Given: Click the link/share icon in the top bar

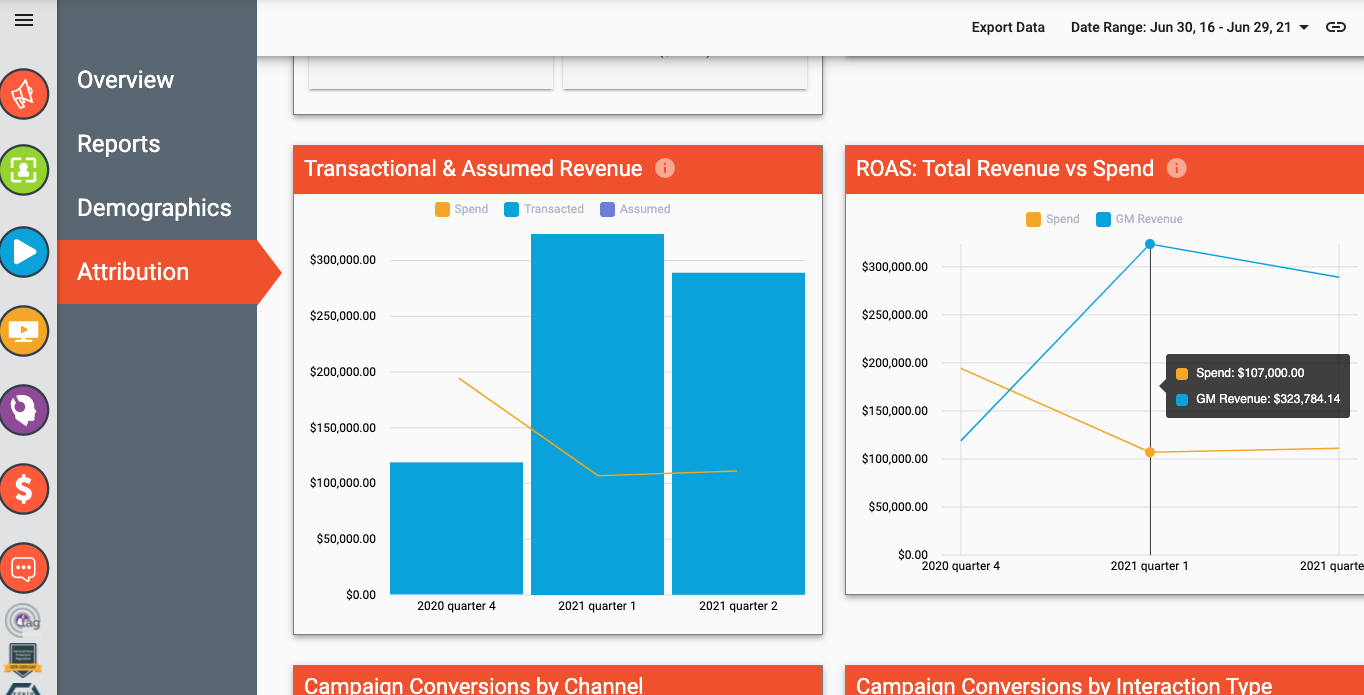Looking at the screenshot, I should tap(1336, 27).
